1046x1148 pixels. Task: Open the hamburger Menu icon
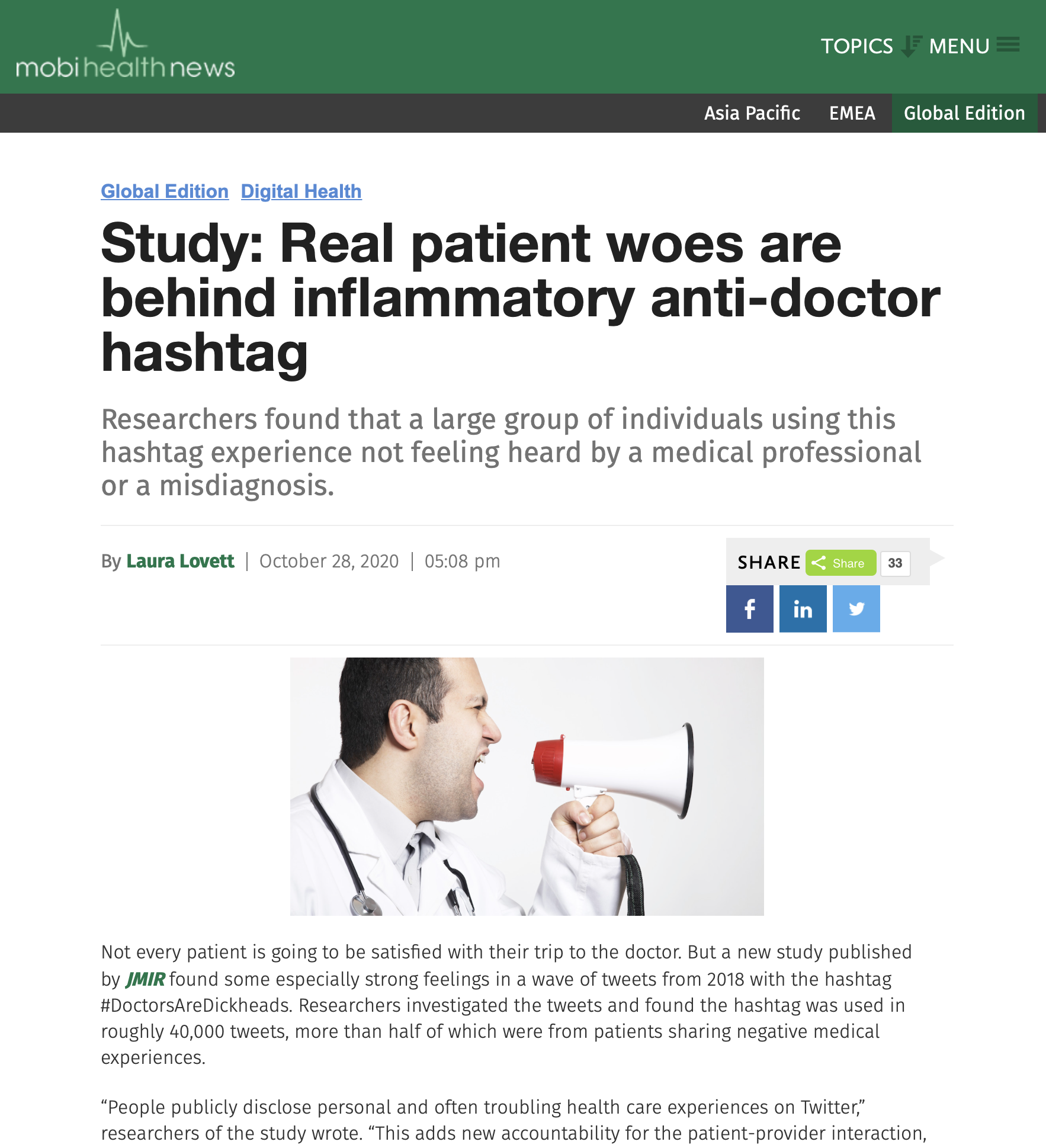point(1008,44)
